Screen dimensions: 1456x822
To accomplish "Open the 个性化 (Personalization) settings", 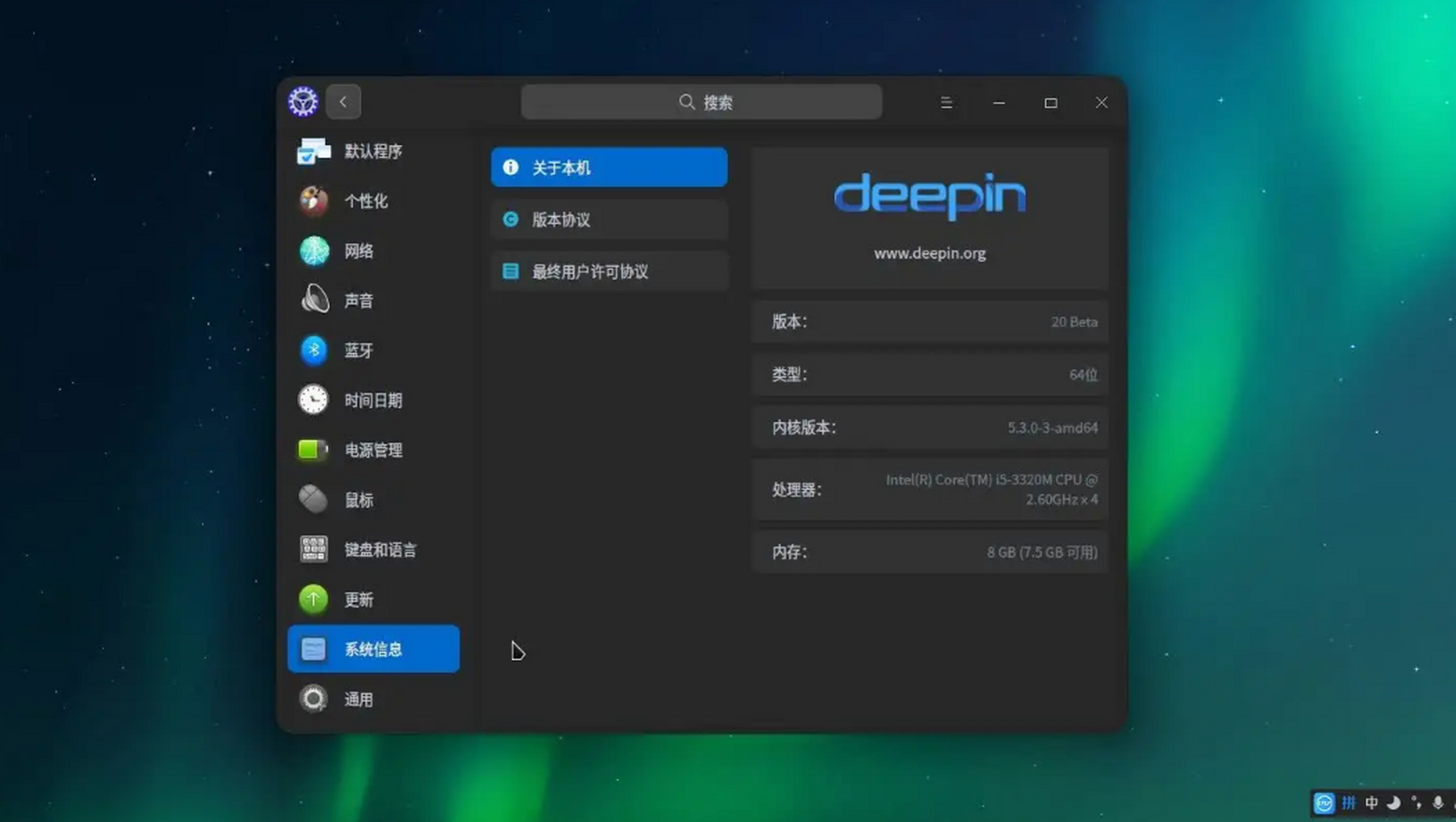I will tap(374, 201).
